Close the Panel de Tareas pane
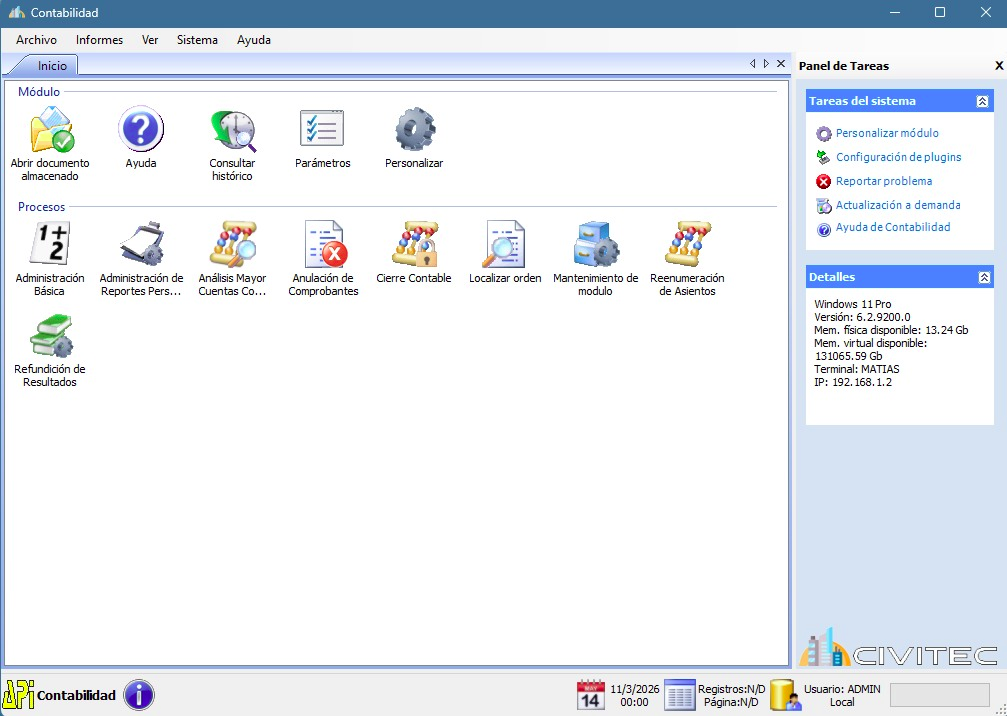The height and width of the screenshot is (716, 1007). 999,65
